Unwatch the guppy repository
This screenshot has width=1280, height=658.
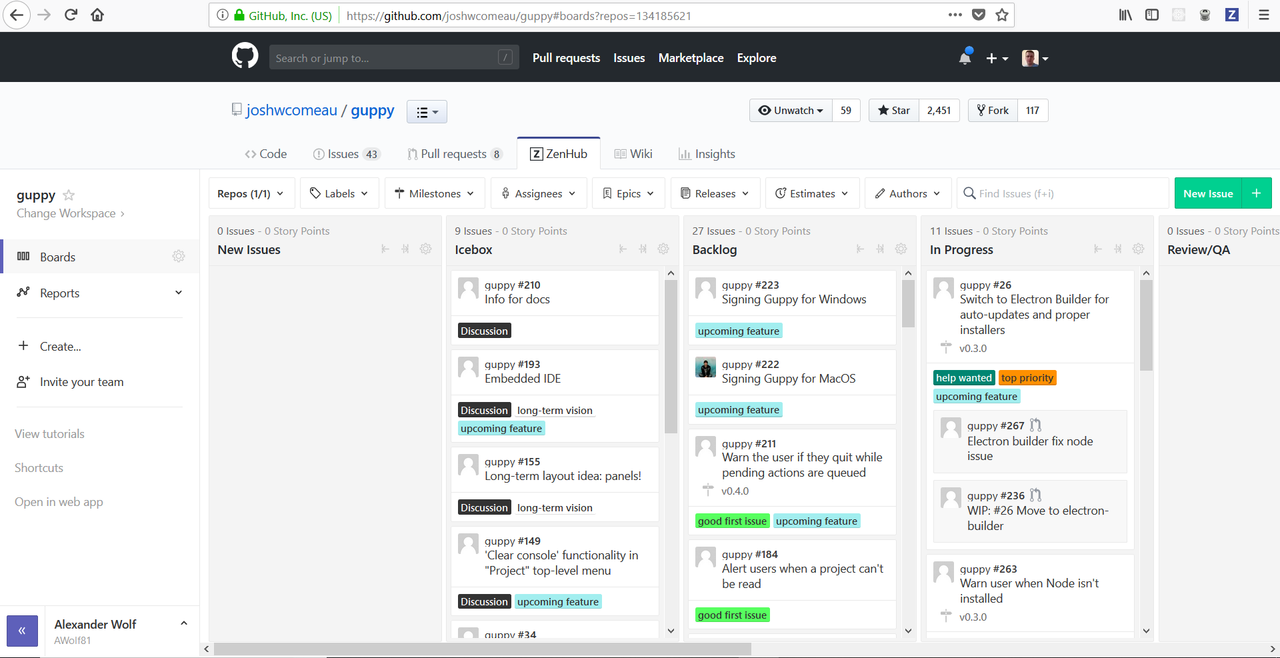[791, 110]
